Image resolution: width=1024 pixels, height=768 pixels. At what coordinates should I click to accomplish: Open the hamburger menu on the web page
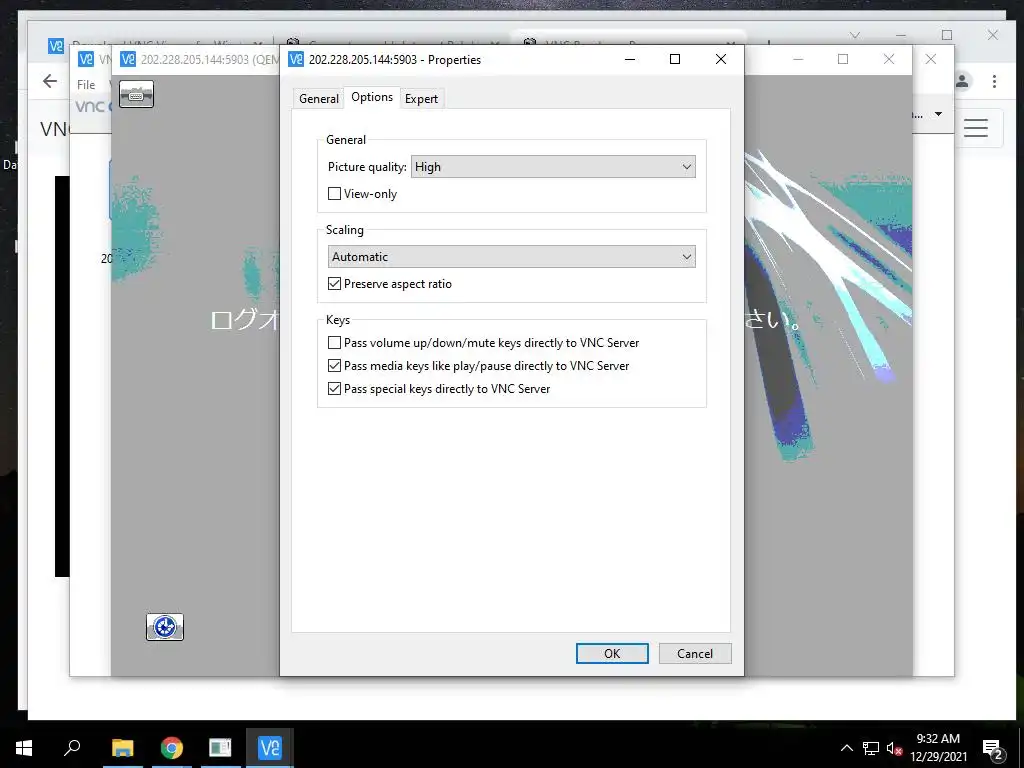tap(976, 127)
